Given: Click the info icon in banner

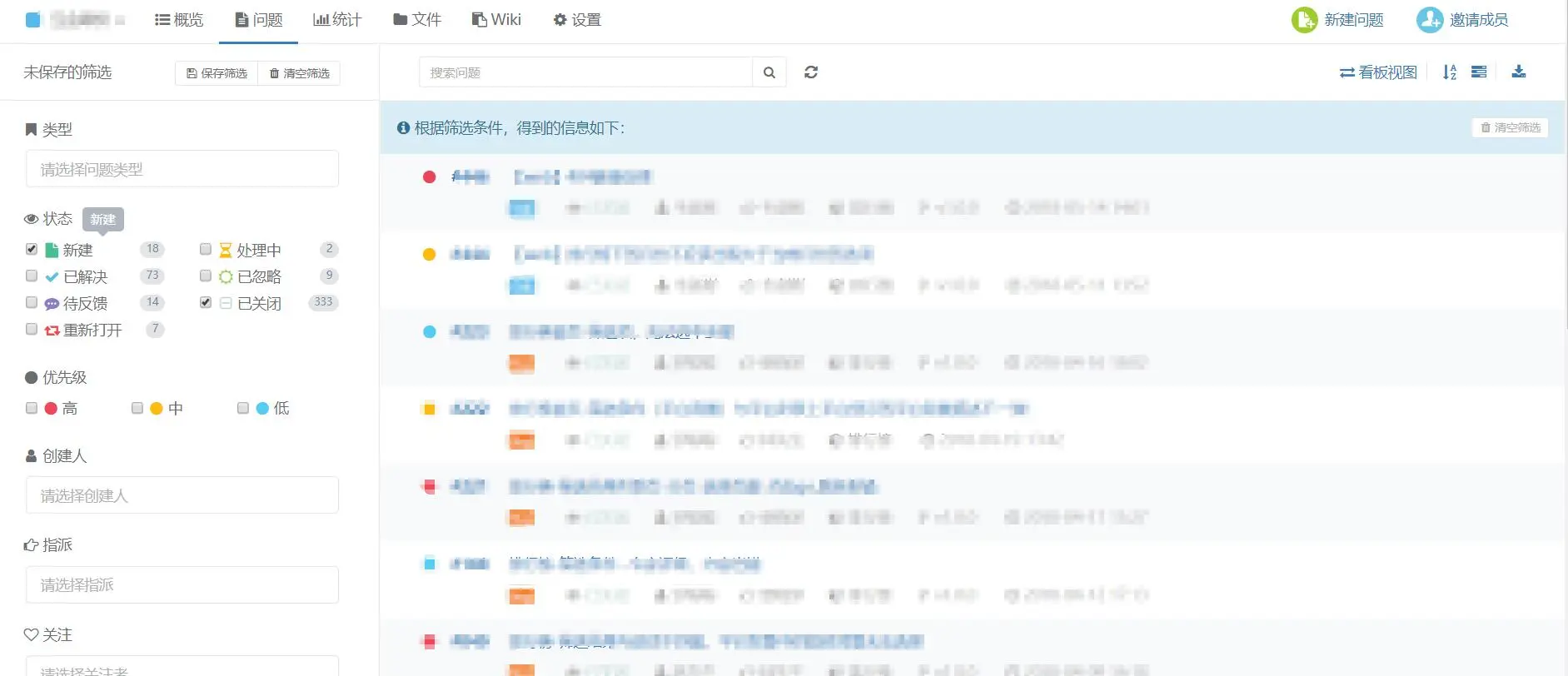Looking at the screenshot, I should (x=403, y=127).
